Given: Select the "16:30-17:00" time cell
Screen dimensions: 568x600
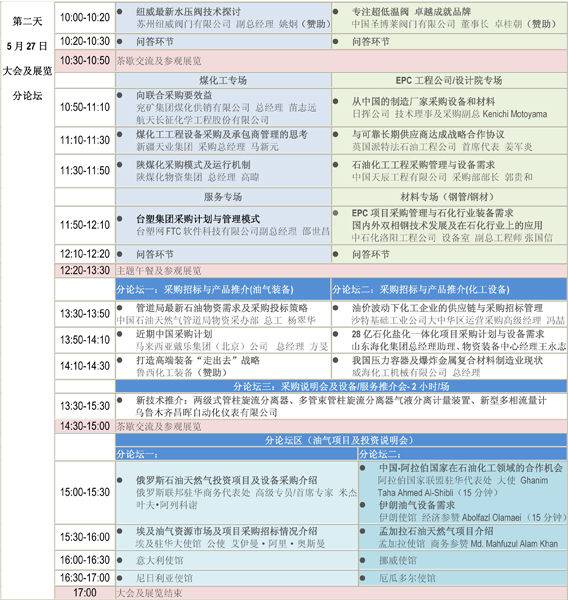Looking at the screenshot, I should point(85,578).
